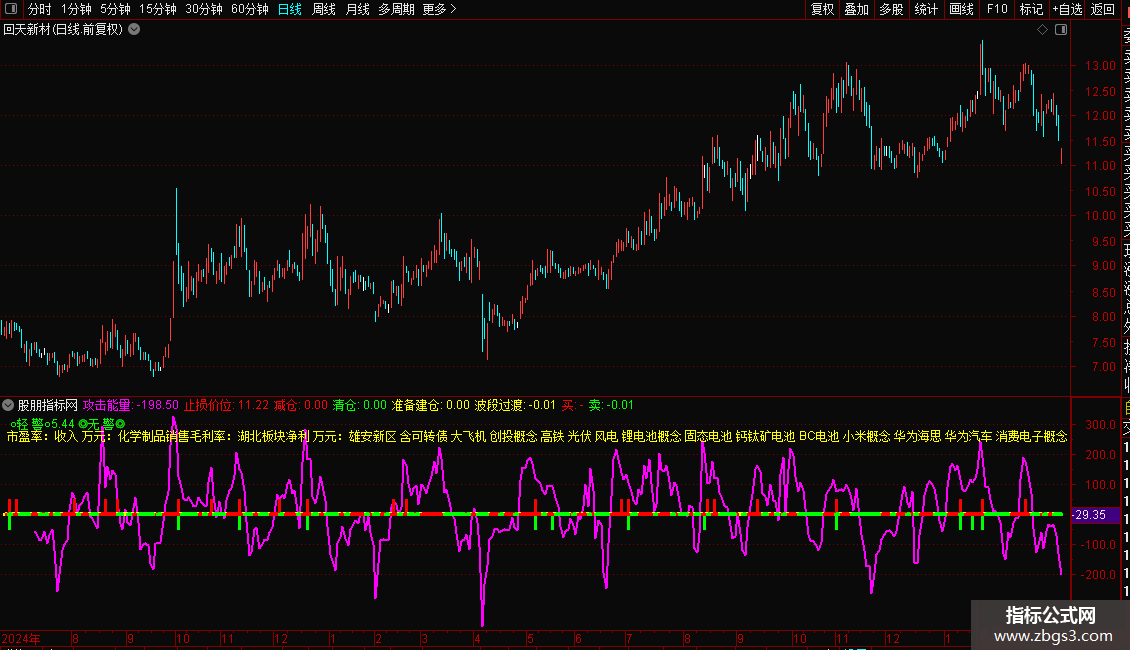Screen dimensions: 1130x650
Task: Open the 统计 statistics tool
Action: click(x=926, y=9)
